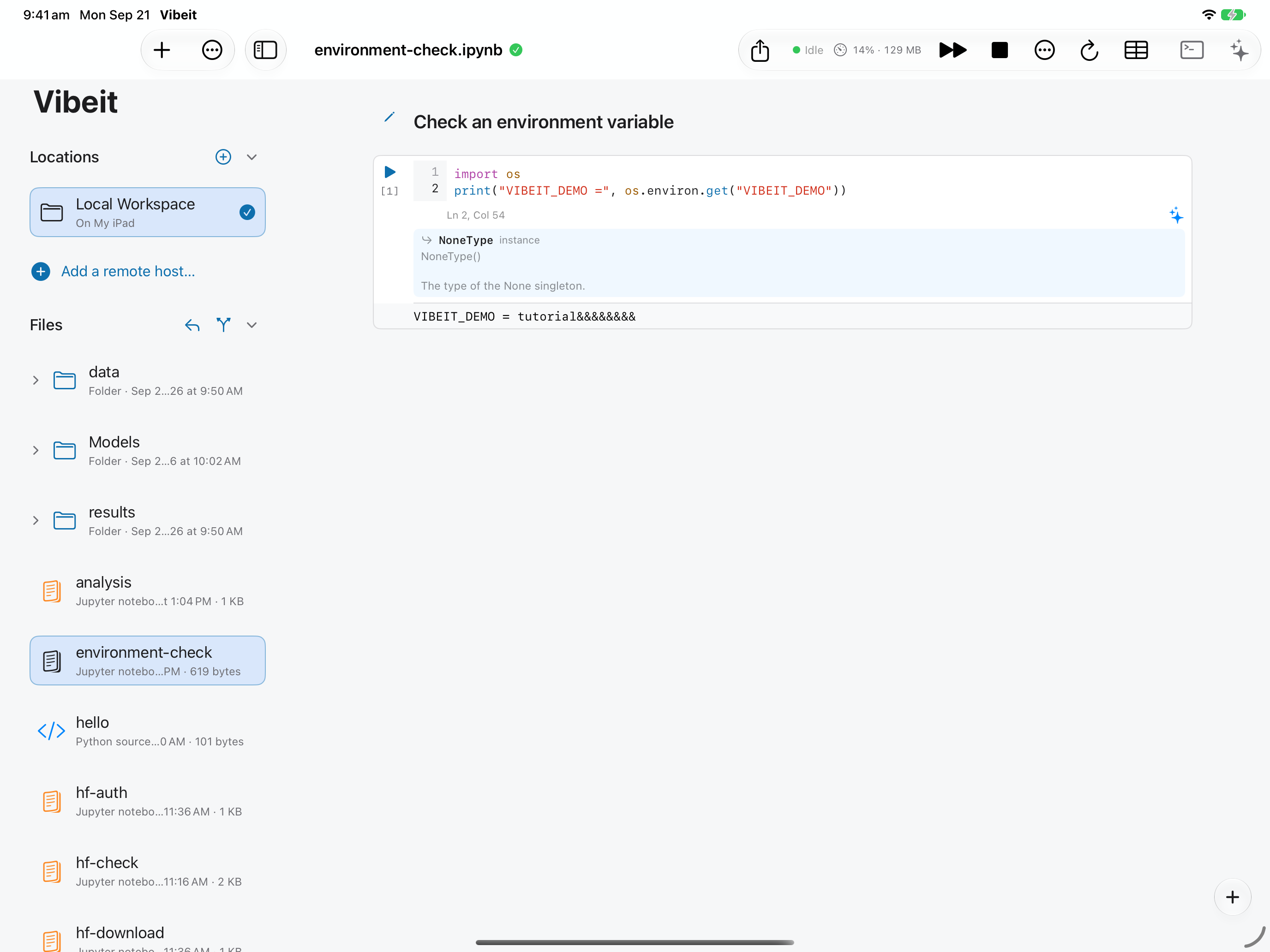Screen dimensions: 1270x952
Task: Tap the new file plus icon in toolbar
Action: [162, 50]
